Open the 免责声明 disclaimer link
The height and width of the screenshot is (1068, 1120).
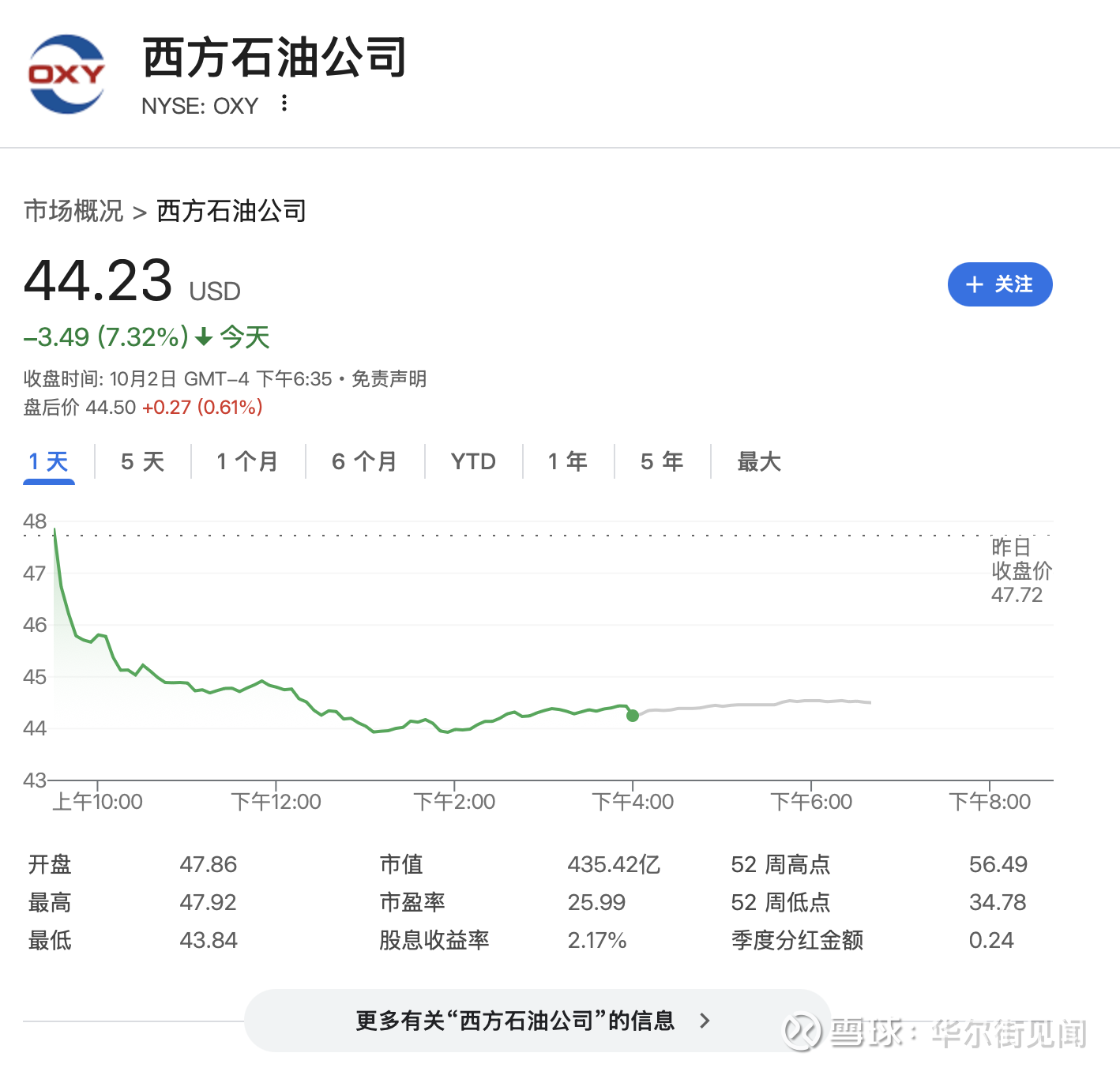(389, 379)
